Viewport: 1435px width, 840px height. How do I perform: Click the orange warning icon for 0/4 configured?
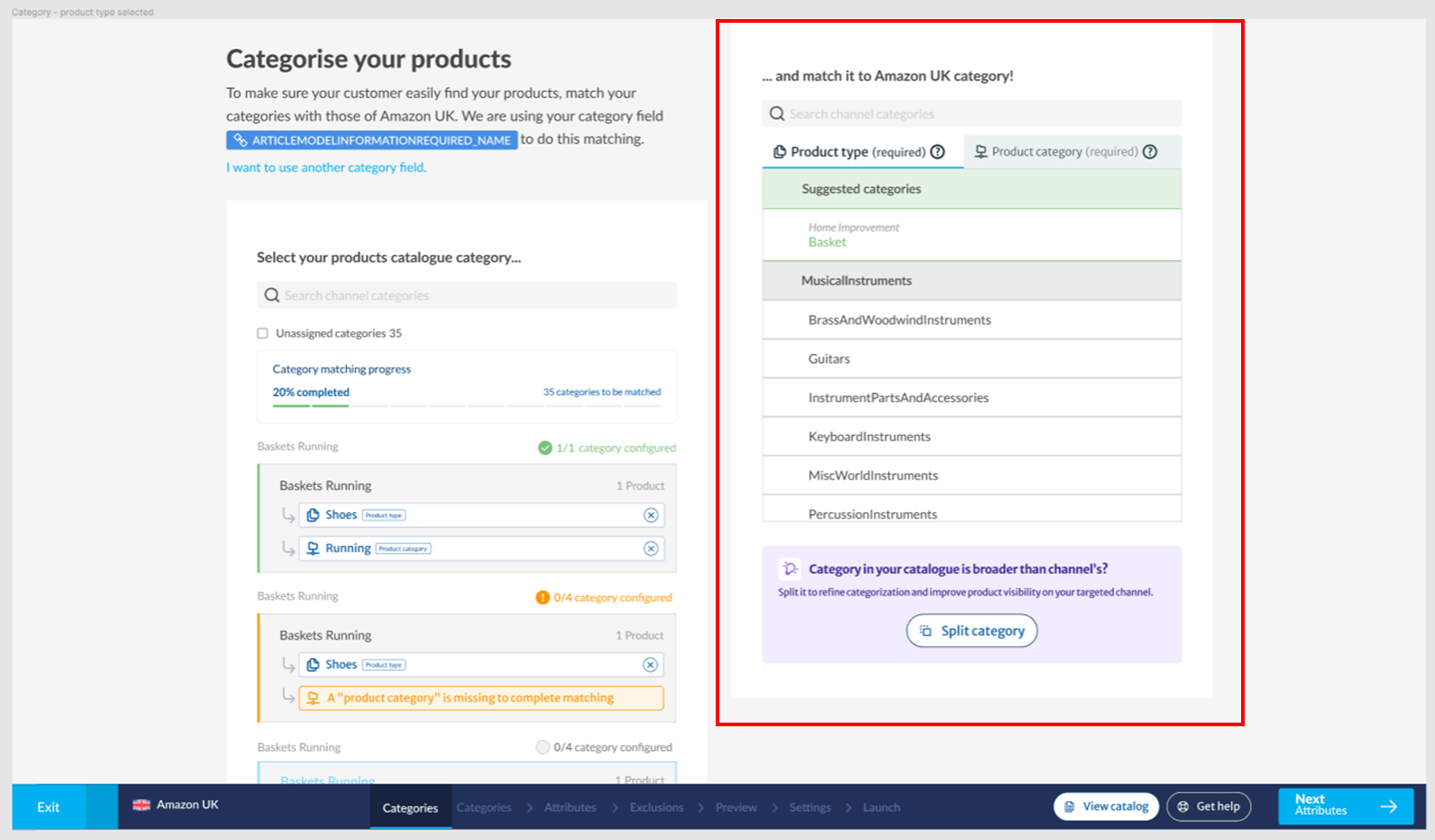coord(543,598)
